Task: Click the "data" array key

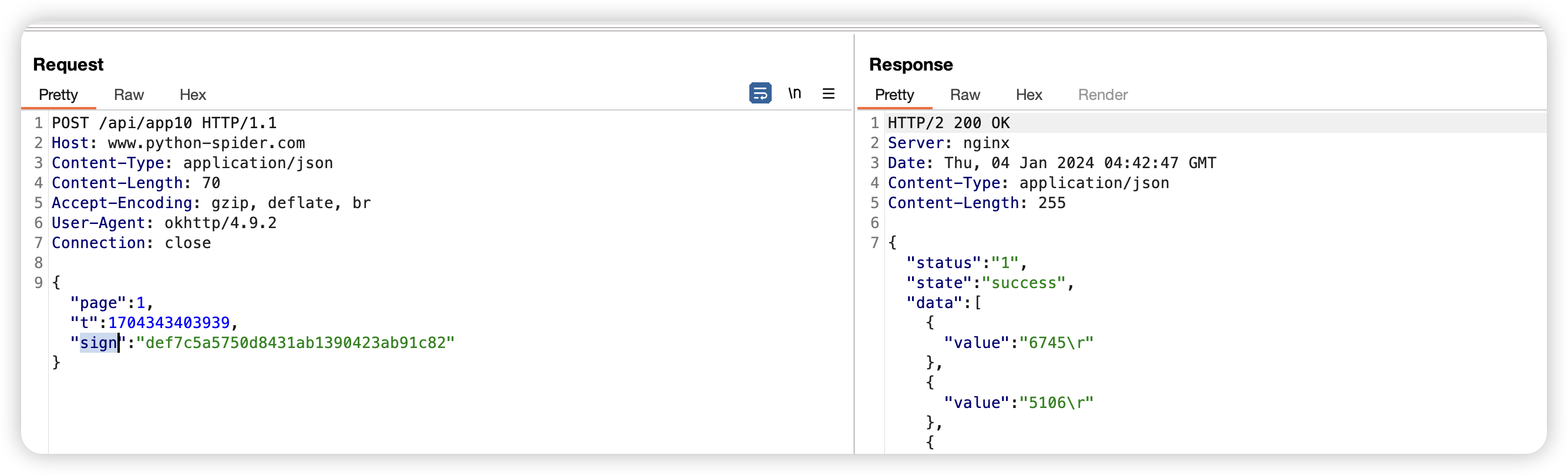Action: pyautogui.click(x=934, y=303)
